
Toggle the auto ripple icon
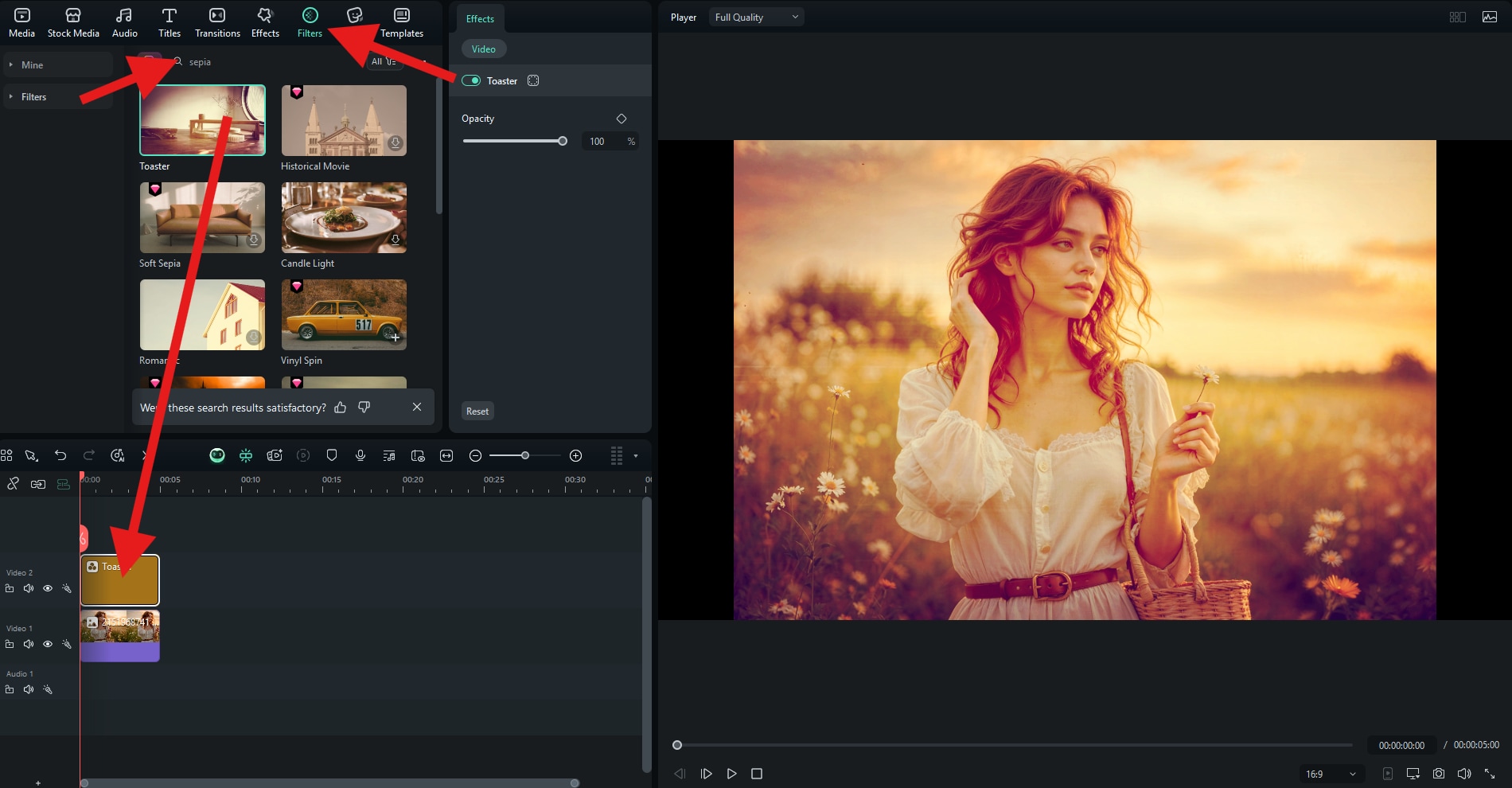coord(38,484)
